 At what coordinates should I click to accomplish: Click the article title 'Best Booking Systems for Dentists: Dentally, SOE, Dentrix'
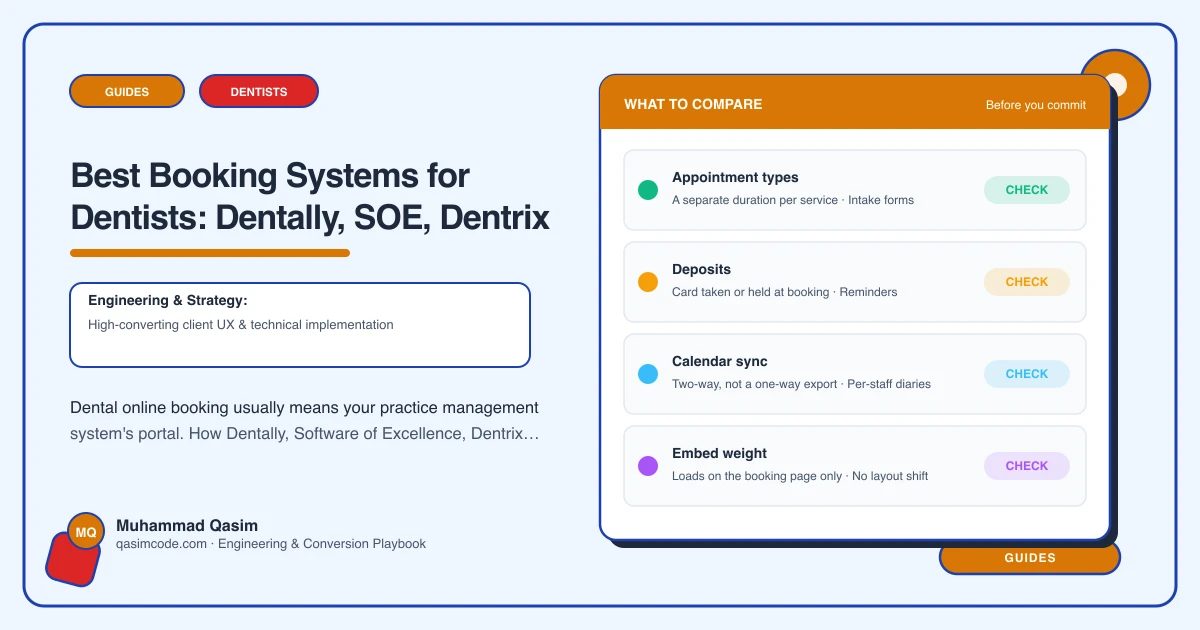310,197
